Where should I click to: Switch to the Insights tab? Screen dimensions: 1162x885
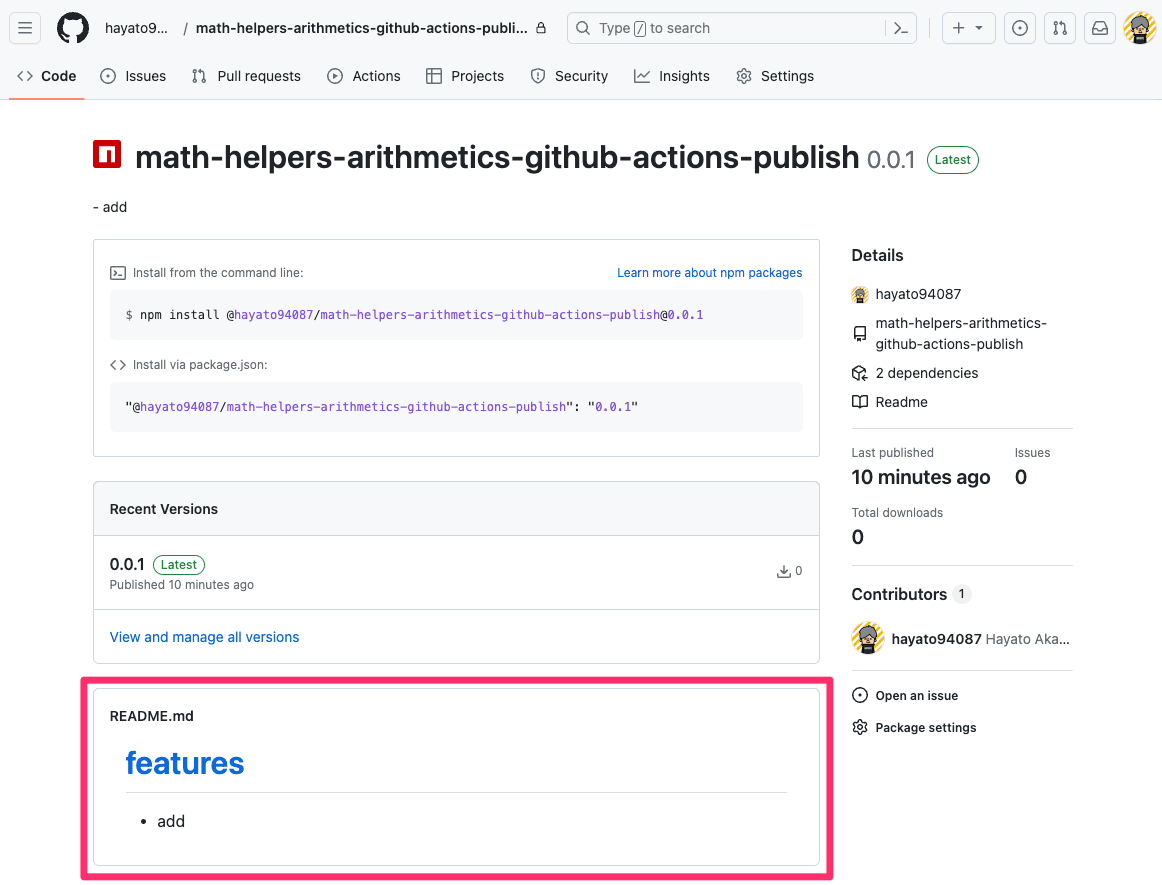pyautogui.click(x=671, y=76)
